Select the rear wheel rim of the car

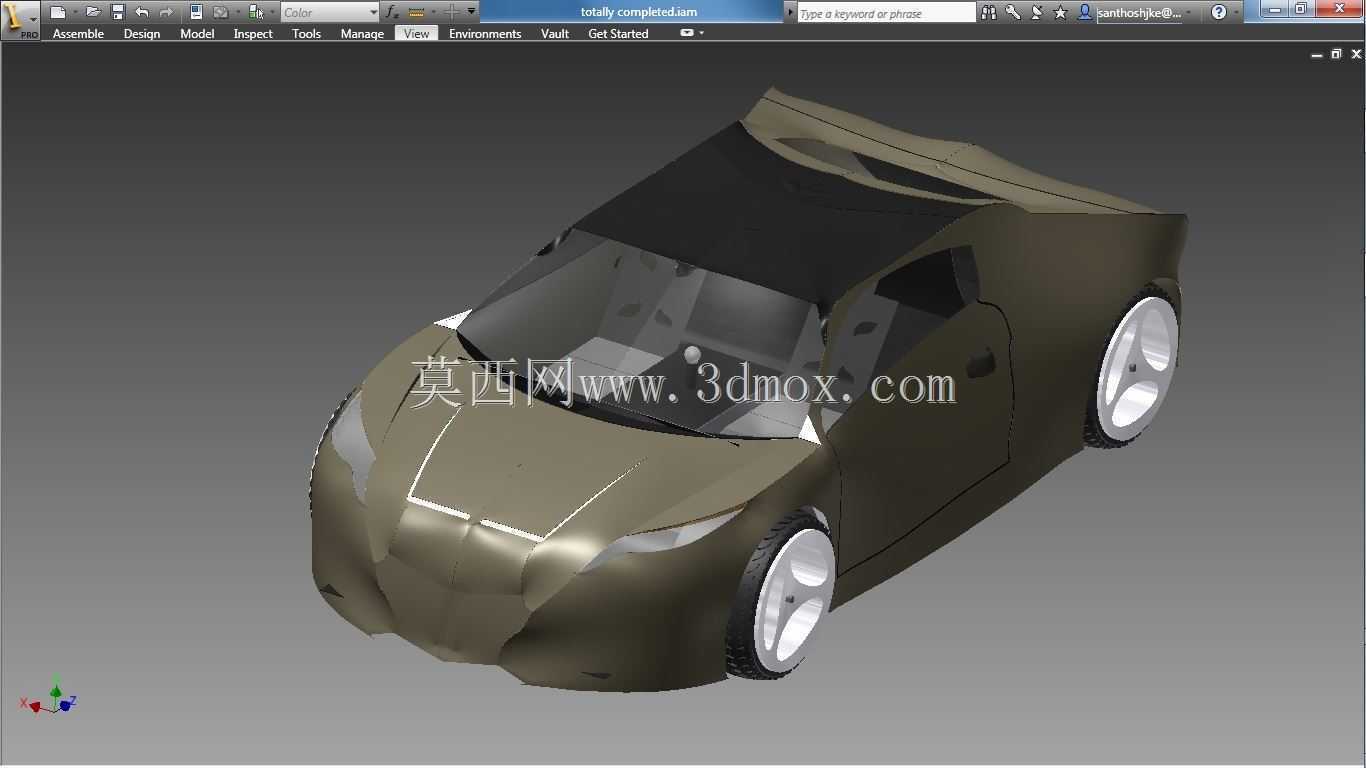(1137, 367)
